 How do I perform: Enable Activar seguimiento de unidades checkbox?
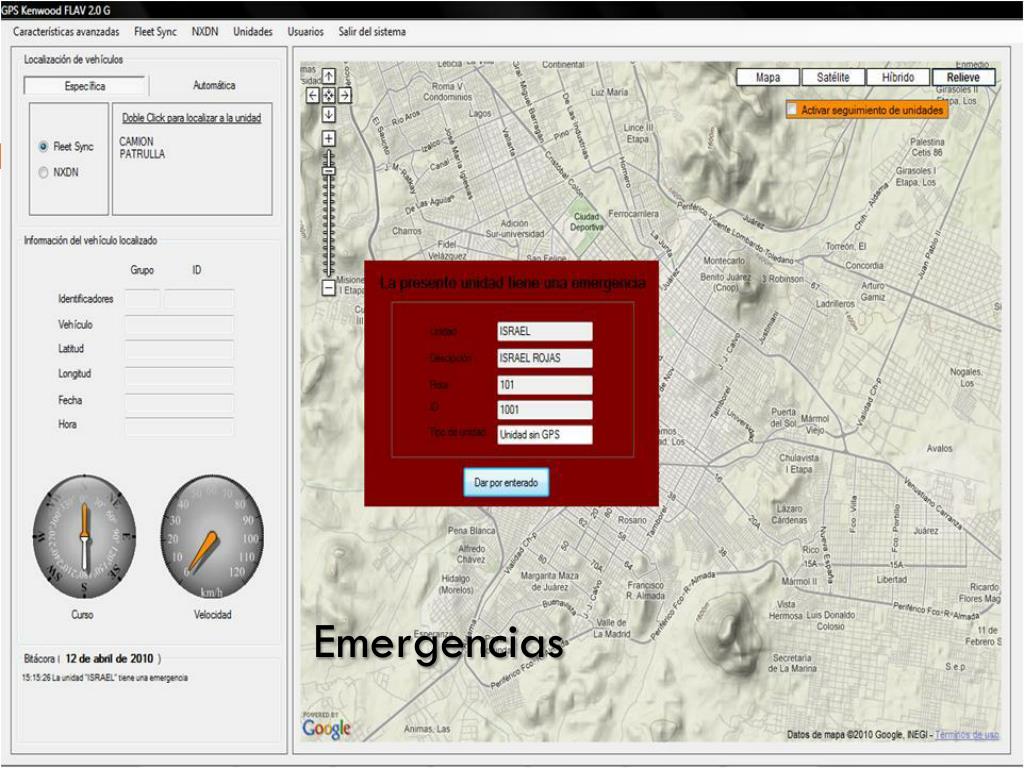pyautogui.click(x=792, y=110)
